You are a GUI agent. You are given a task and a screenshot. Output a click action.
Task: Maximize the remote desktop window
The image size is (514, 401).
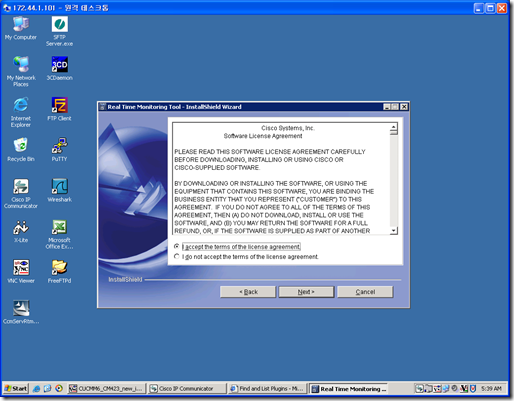[x=490, y=8]
